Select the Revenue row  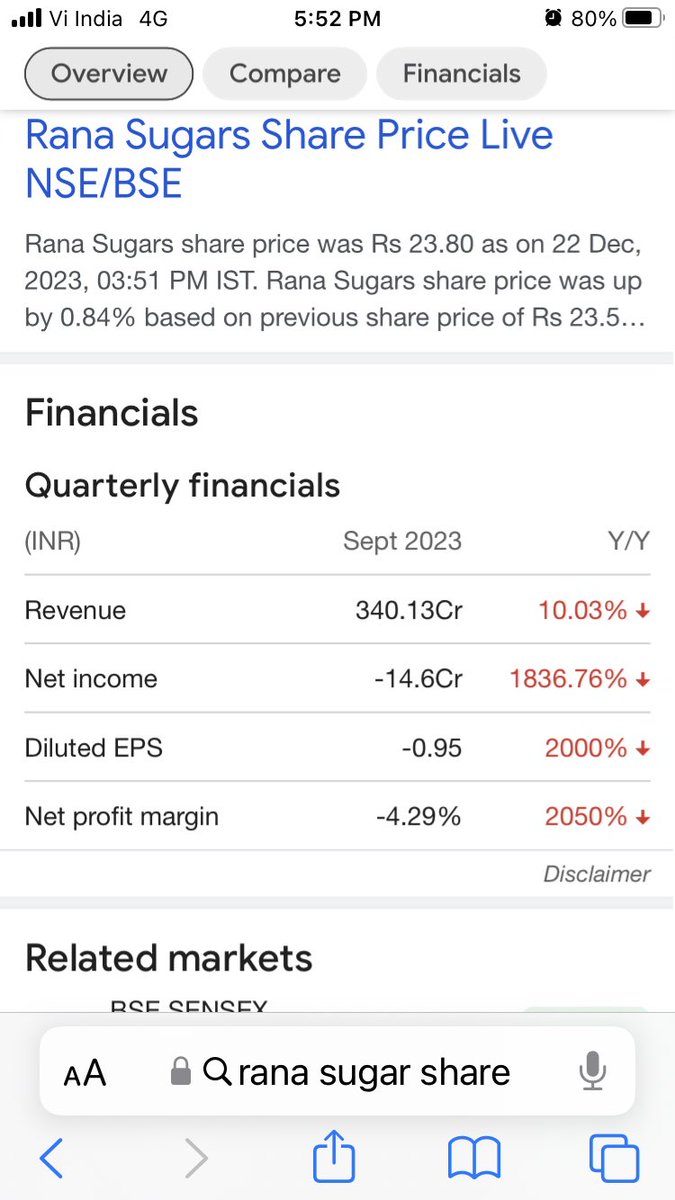(x=337, y=610)
